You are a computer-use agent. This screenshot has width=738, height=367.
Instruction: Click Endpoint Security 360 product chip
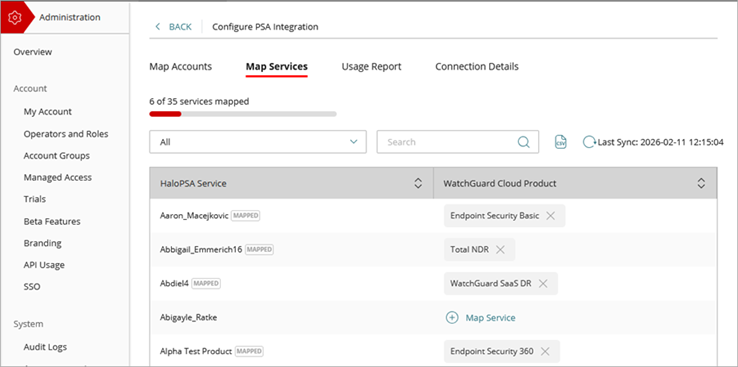(x=502, y=351)
